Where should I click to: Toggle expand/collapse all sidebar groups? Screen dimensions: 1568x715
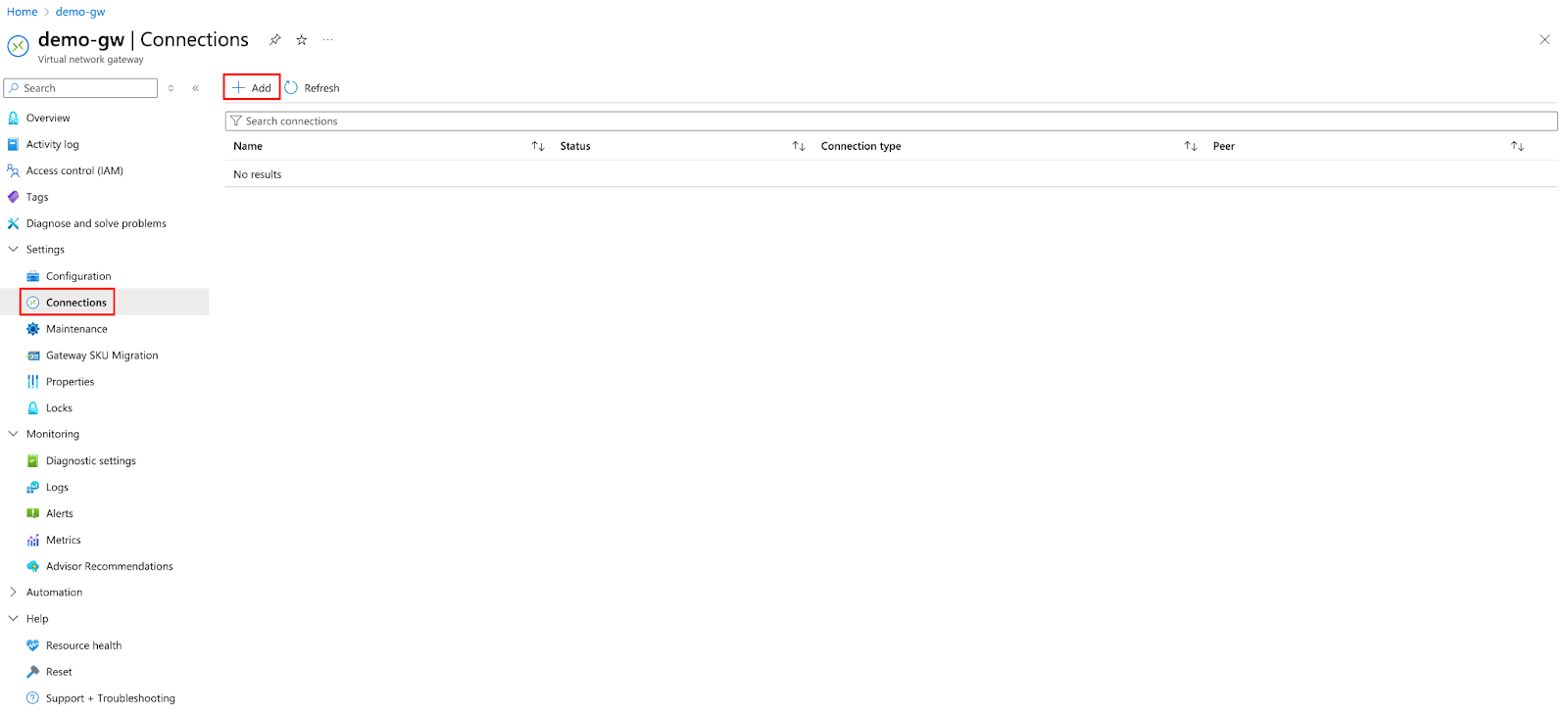171,88
